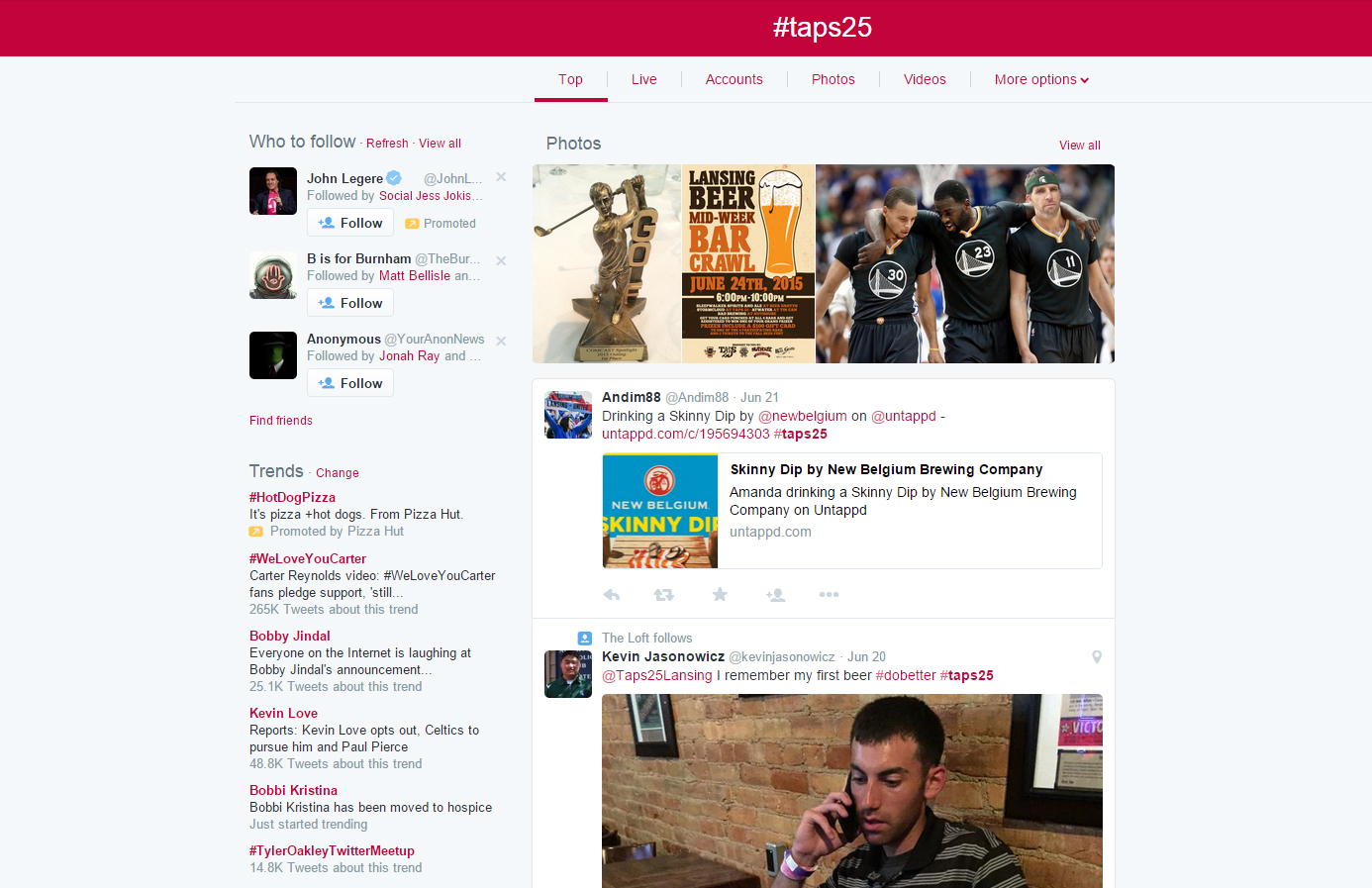Follow the Anonymous account

(x=350, y=383)
